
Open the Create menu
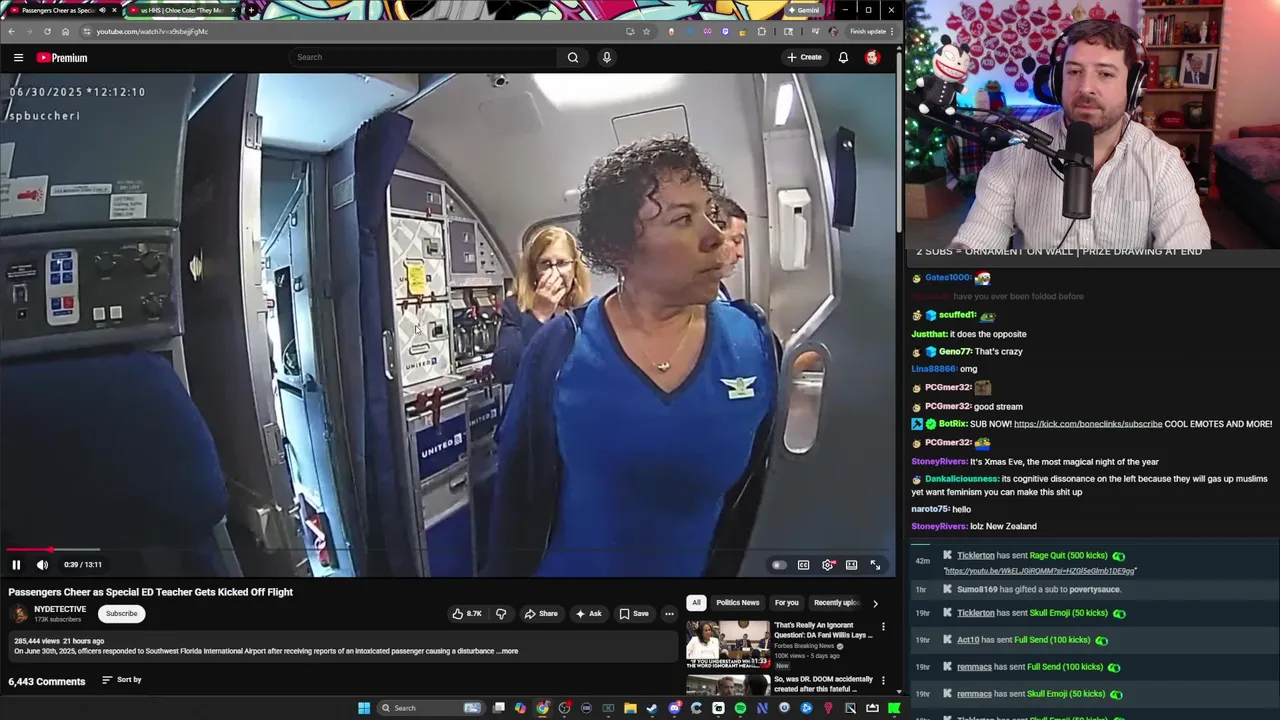[804, 57]
